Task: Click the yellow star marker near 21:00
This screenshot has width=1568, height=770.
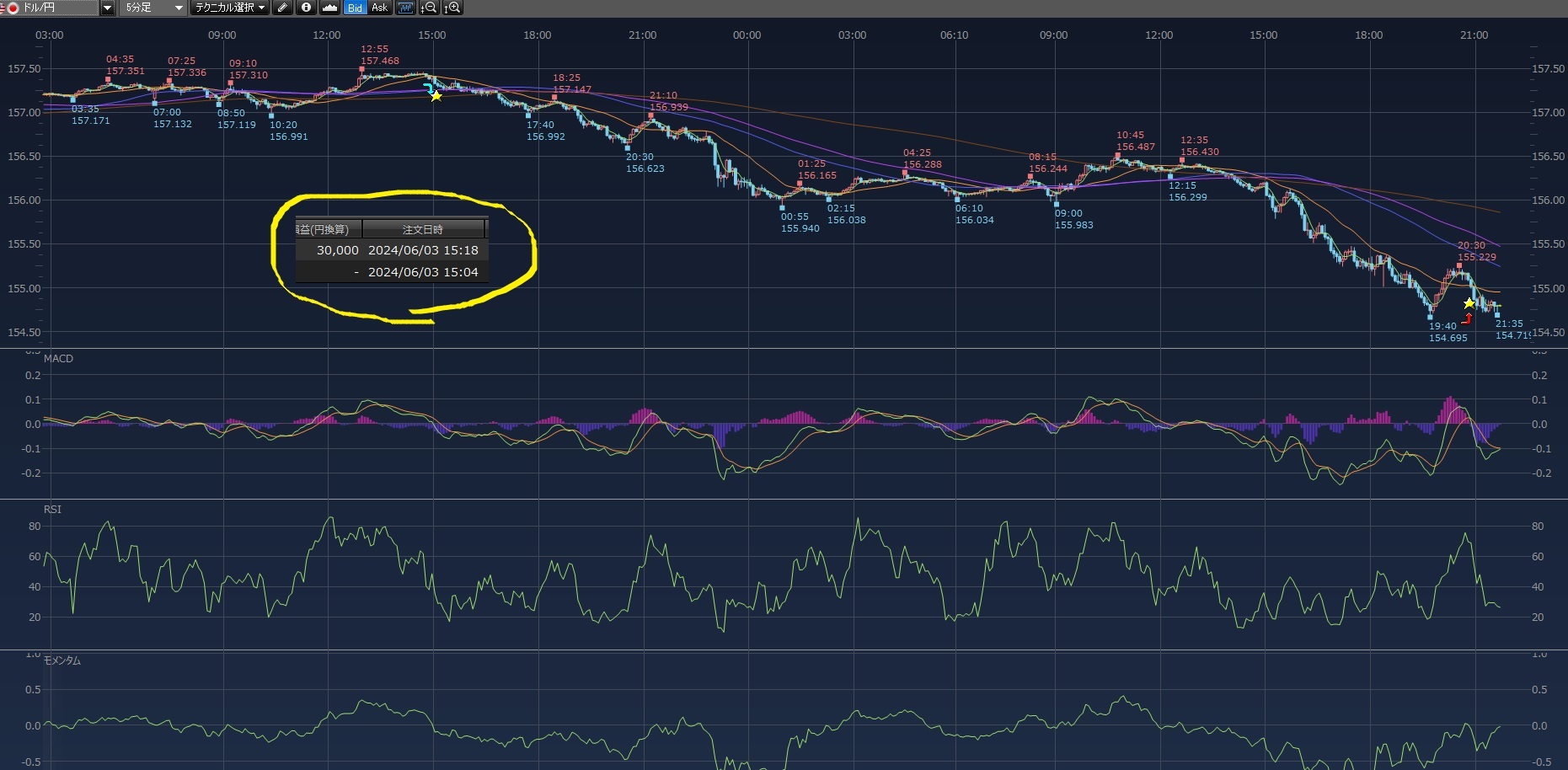Action: click(x=1469, y=303)
